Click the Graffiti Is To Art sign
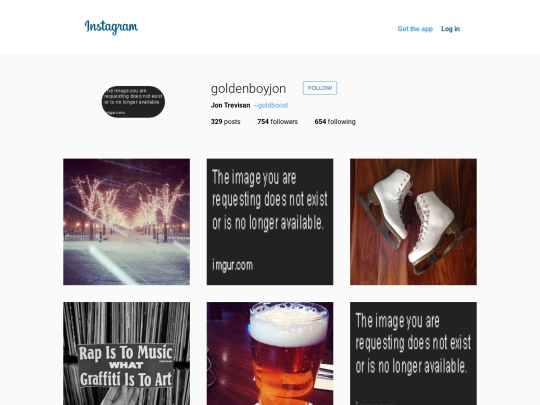 (x=126, y=380)
